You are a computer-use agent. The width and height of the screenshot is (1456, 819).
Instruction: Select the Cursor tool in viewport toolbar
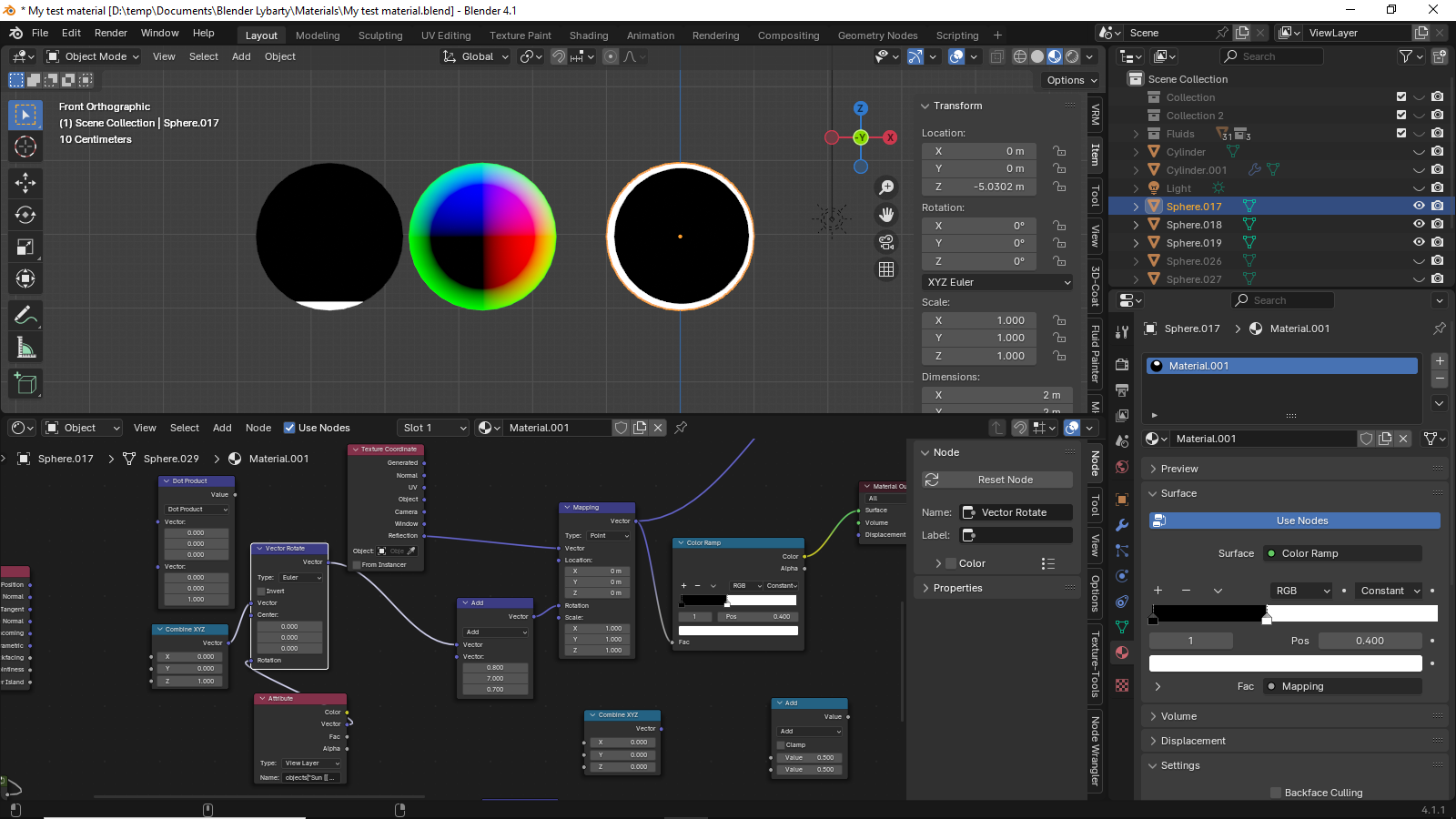tap(25, 147)
